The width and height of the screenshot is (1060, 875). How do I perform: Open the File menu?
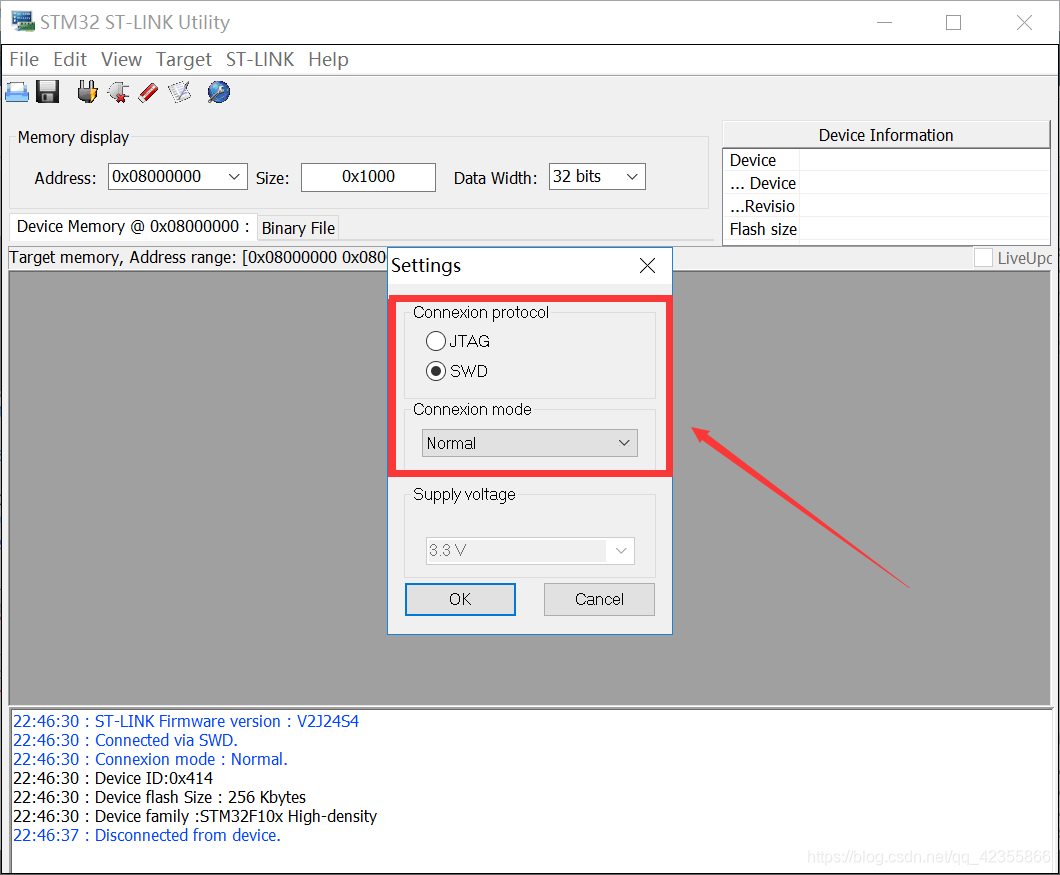pyautogui.click(x=24, y=60)
